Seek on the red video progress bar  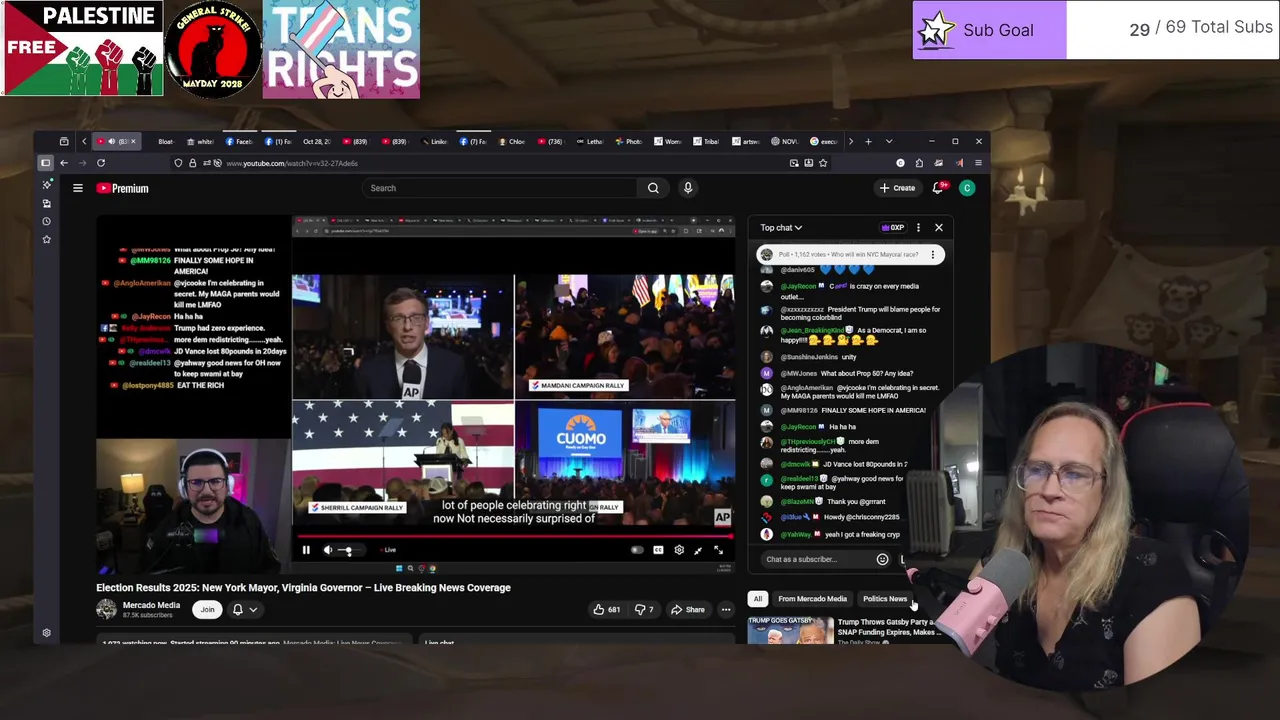(513, 538)
